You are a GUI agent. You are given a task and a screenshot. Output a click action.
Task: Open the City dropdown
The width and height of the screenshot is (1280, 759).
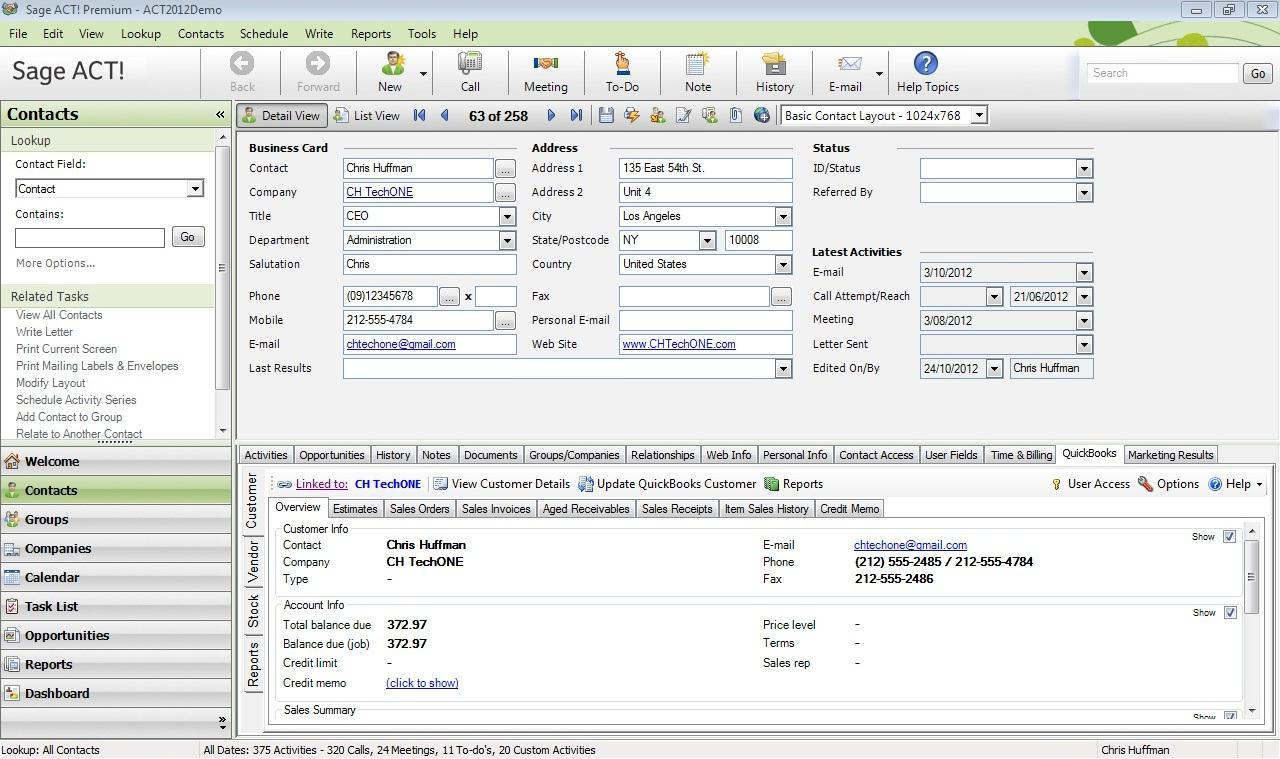click(783, 216)
